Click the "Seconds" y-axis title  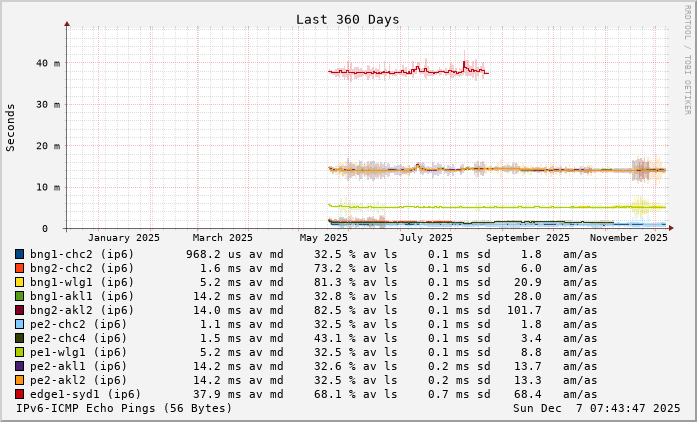pyautogui.click(x=11, y=127)
